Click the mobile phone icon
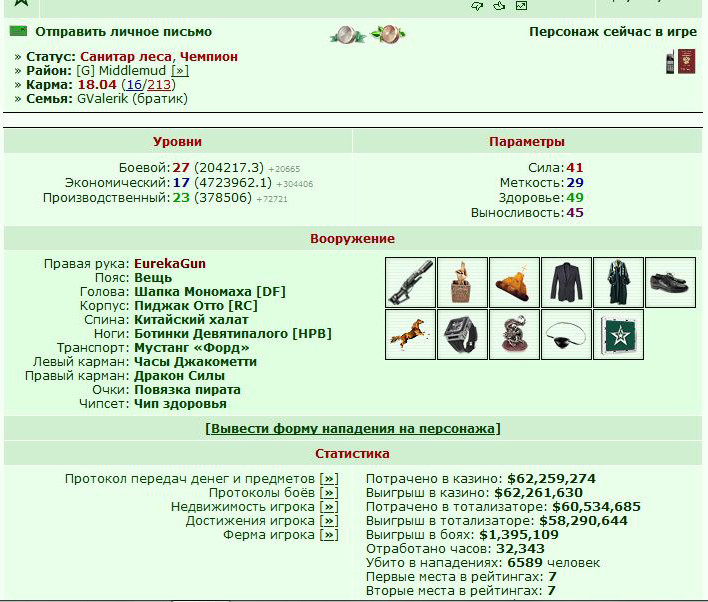Viewport: 708px width, 602px height. [671, 62]
